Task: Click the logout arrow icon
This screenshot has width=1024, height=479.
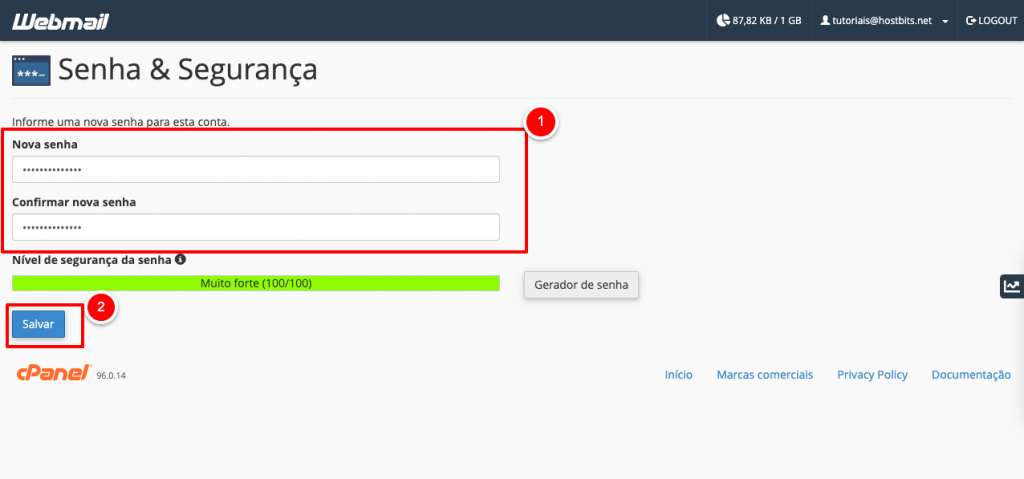Action: point(970,21)
